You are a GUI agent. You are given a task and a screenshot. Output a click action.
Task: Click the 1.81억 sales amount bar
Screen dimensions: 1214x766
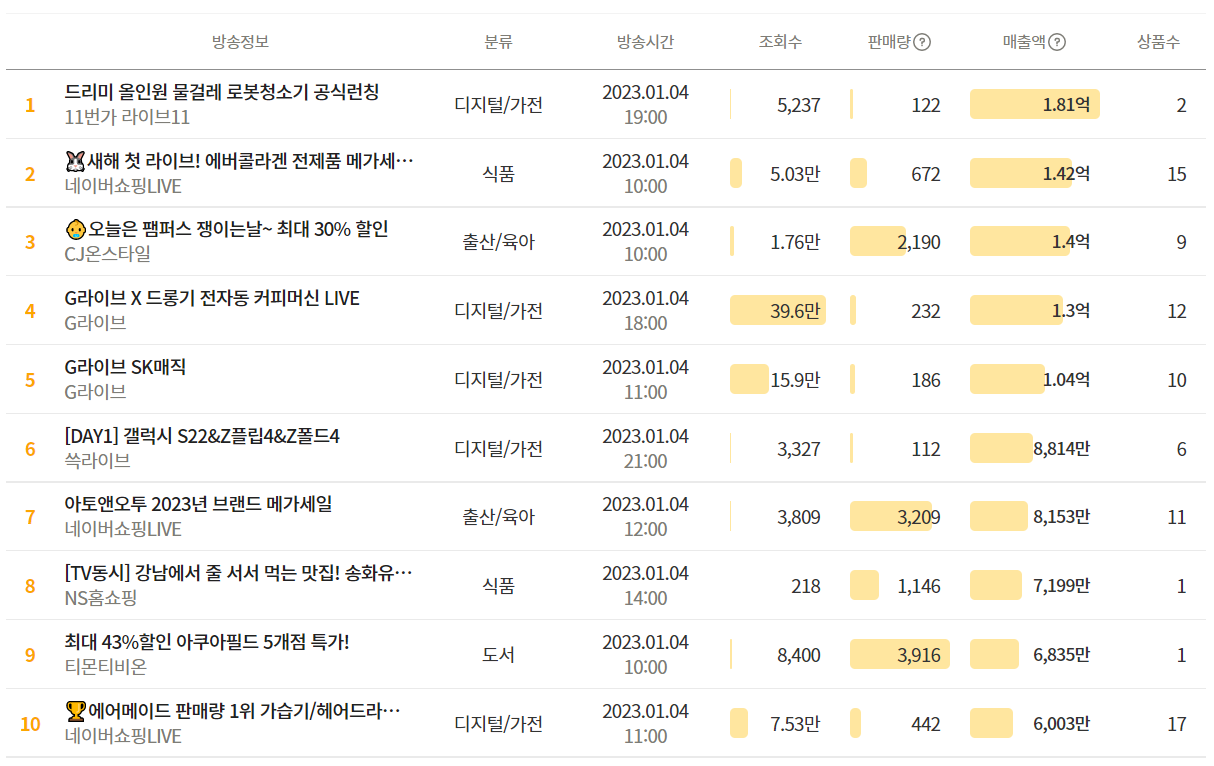[1035, 104]
